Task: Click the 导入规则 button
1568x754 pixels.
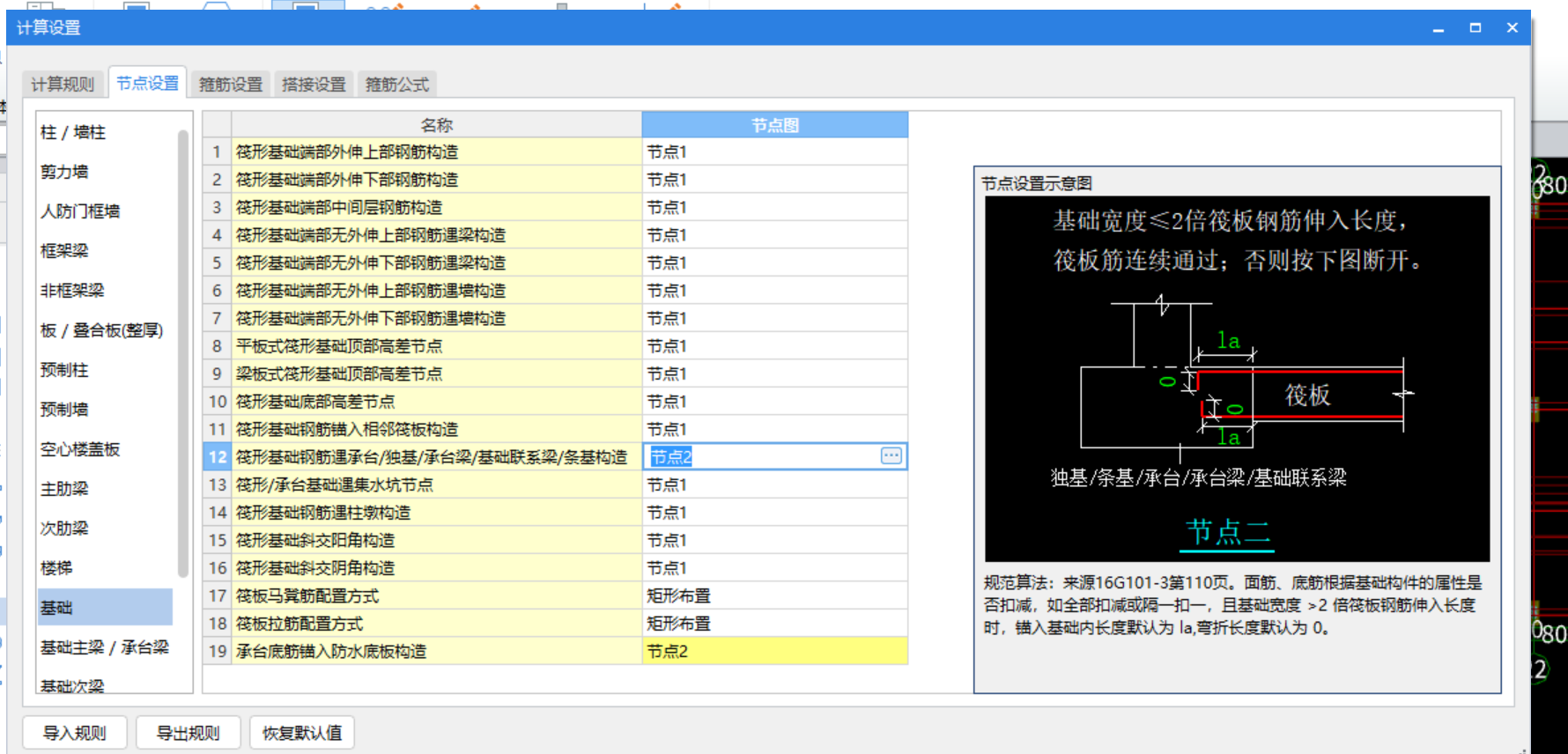Action: [75, 733]
